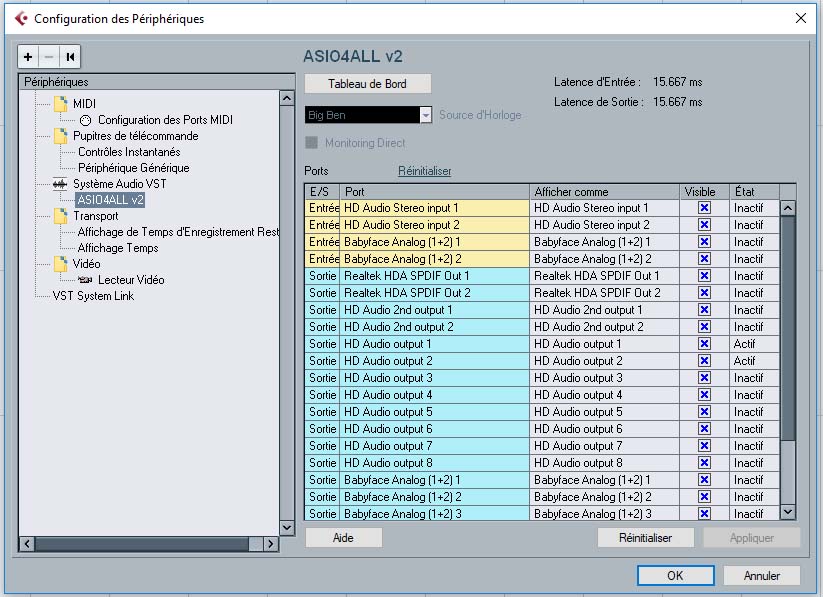This screenshot has width=823, height=597.
Task: Click the Aide help button
Action: click(x=343, y=538)
